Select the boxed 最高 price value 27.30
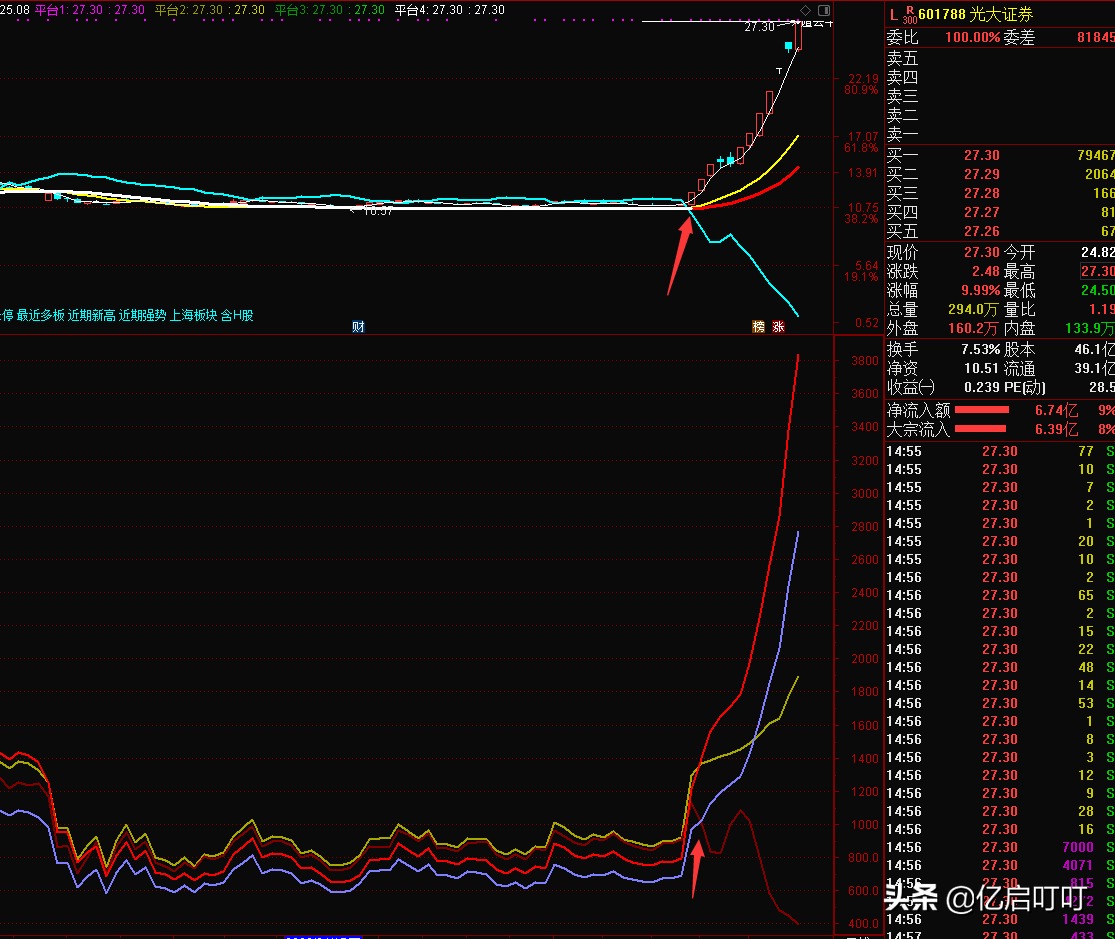This screenshot has width=1115, height=939. click(1097, 272)
